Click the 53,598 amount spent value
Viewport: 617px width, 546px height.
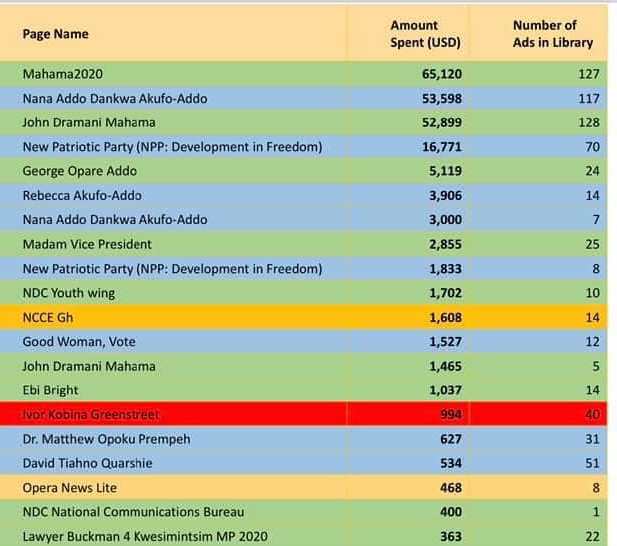pyautogui.click(x=438, y=98)
